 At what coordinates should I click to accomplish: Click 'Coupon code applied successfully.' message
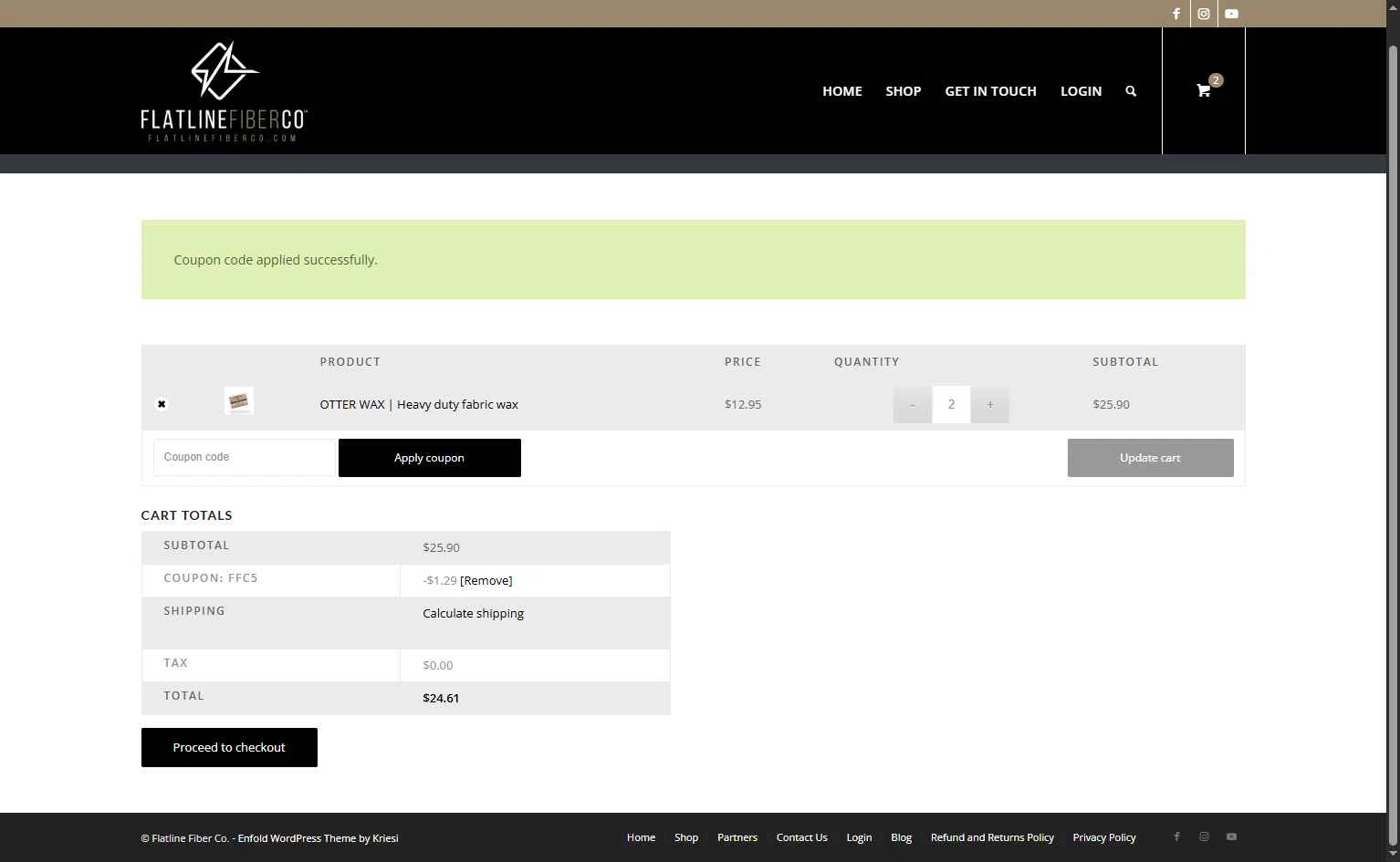(276, 260)
